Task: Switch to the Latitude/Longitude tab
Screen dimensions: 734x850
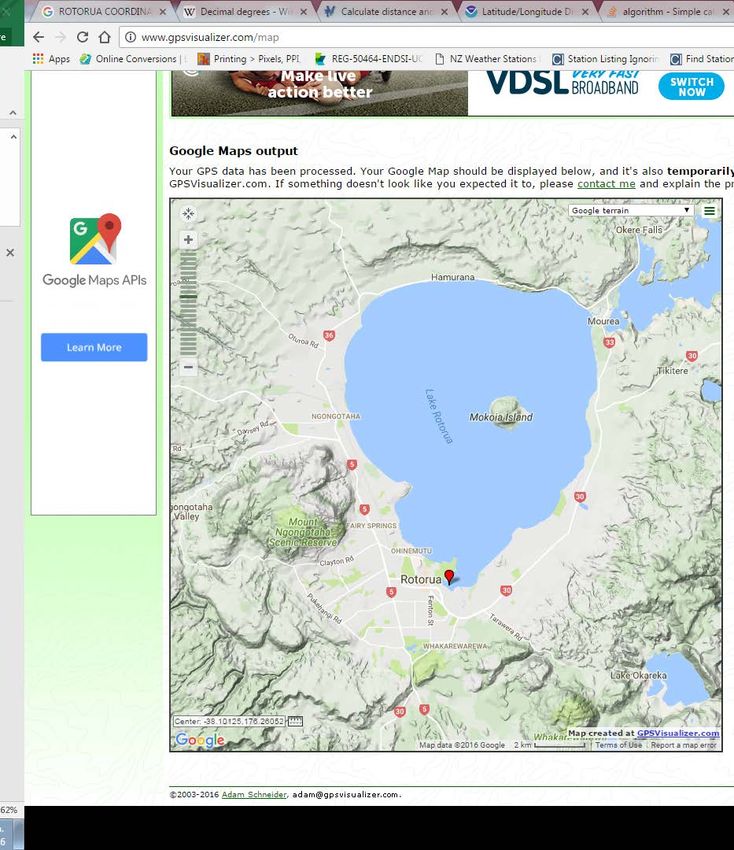Action: click(x=525, y=11)
